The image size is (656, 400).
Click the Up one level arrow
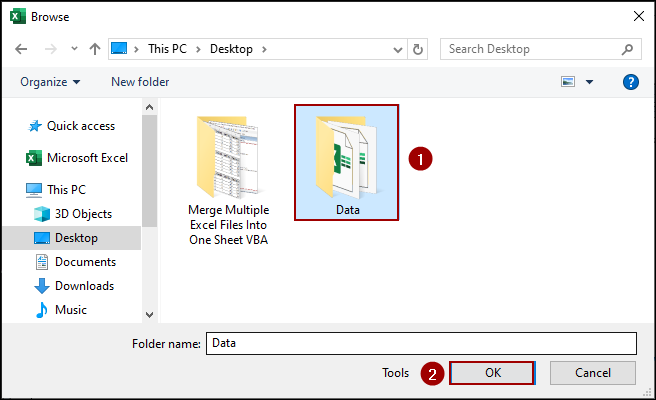click(x=95, y=49)
